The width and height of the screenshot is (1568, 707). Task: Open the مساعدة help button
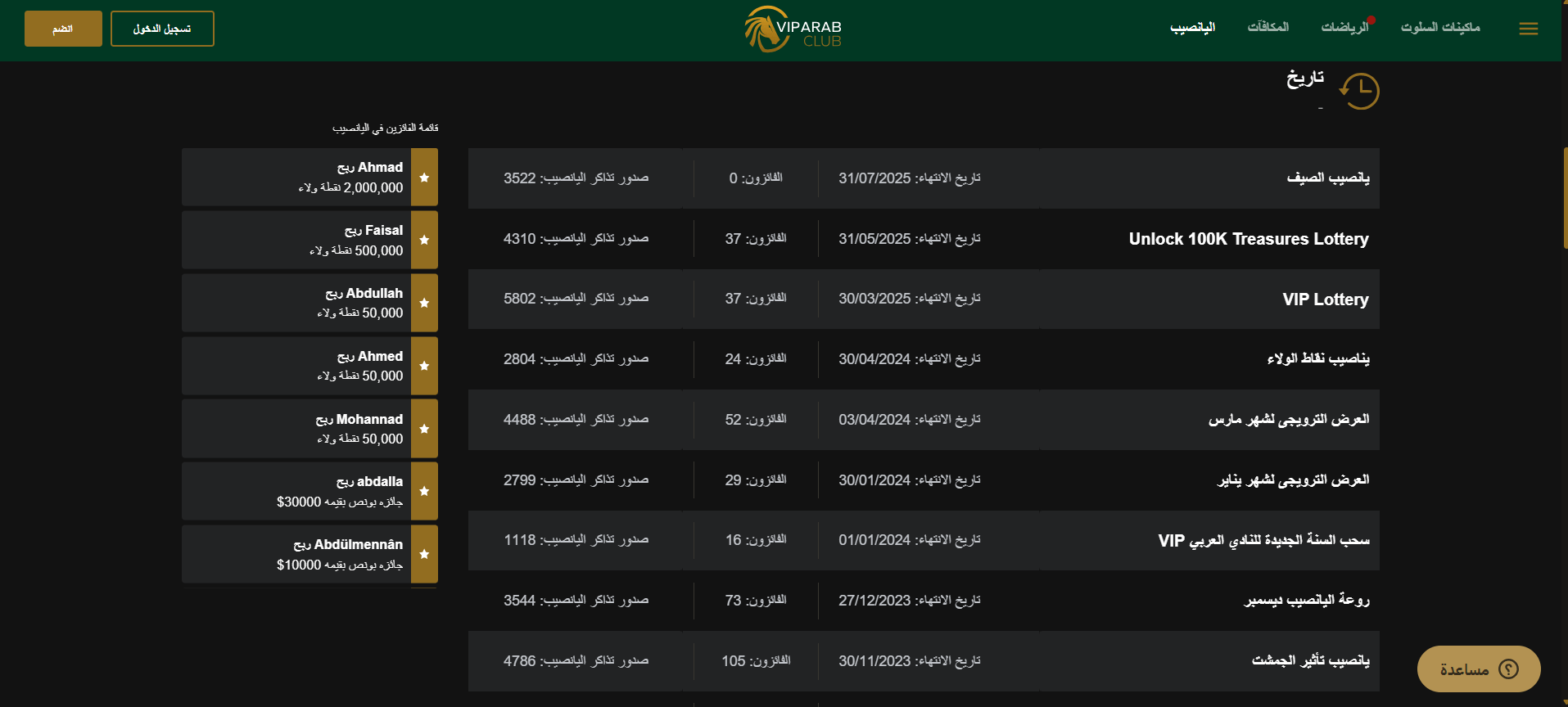click(1479, 669)
